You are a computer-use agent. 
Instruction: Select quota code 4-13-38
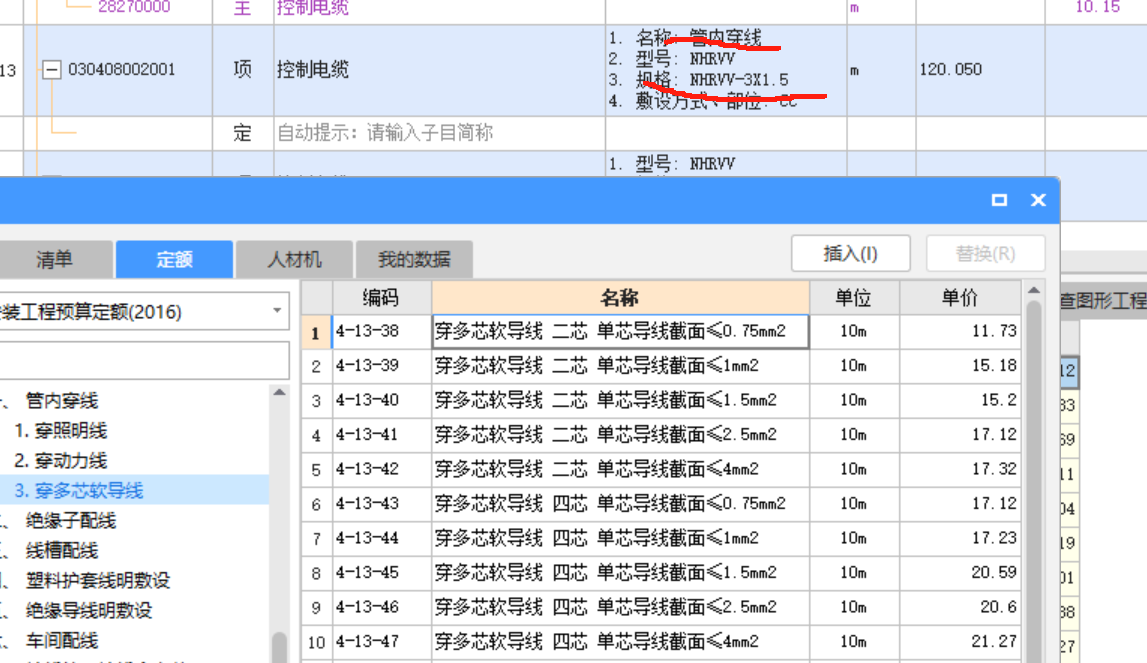[x=381, y=332]
